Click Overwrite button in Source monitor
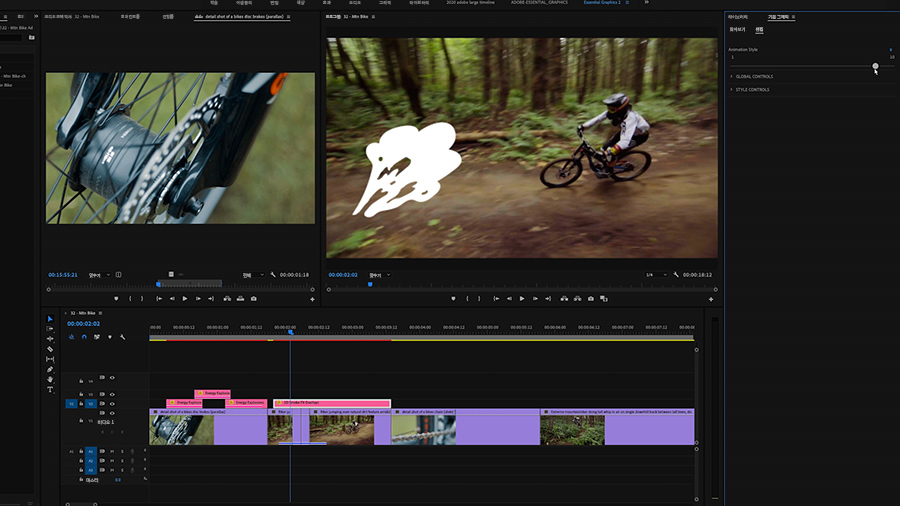 coord(240,298)
